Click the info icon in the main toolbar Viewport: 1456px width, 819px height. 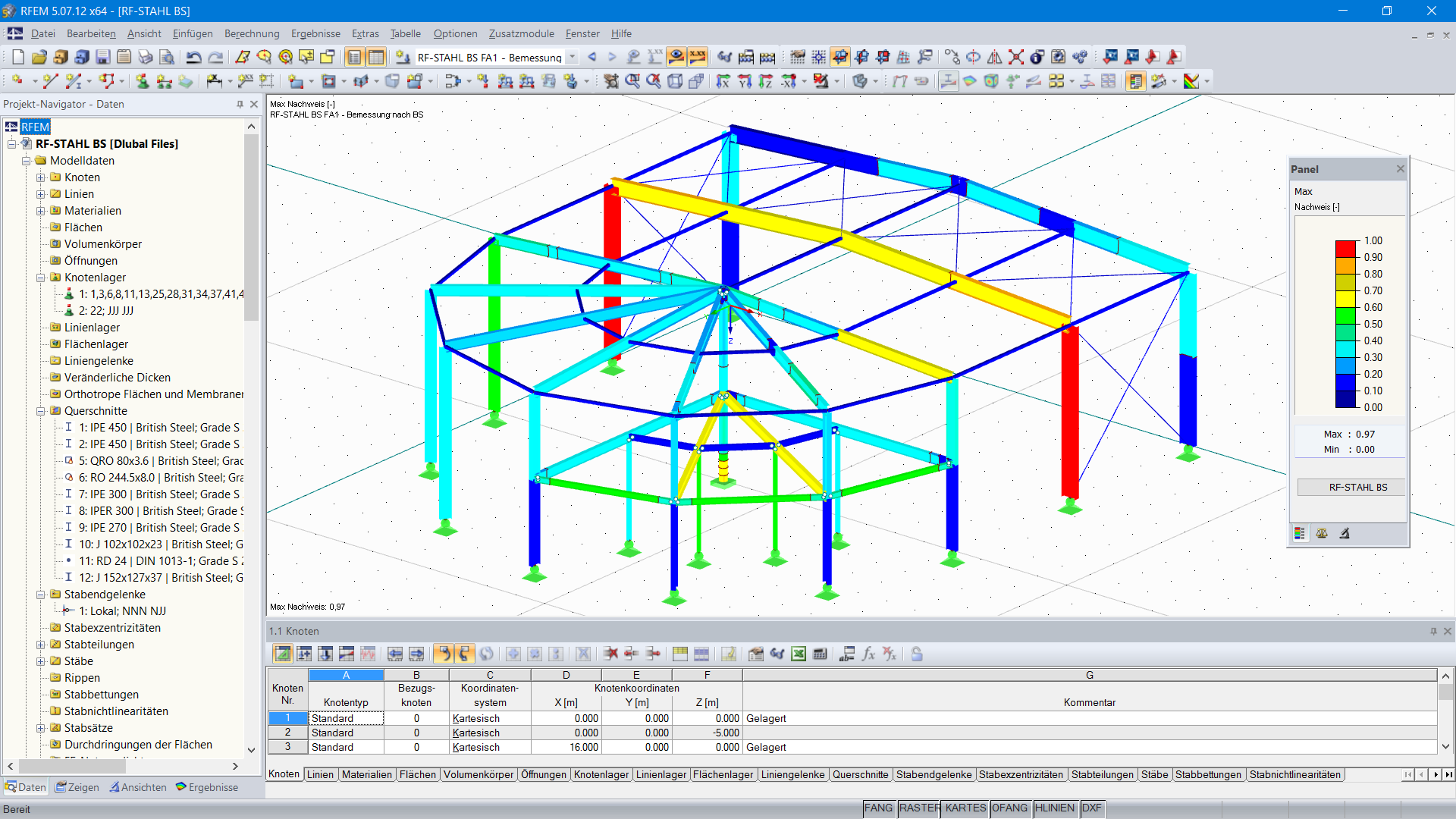(1037, 57)
